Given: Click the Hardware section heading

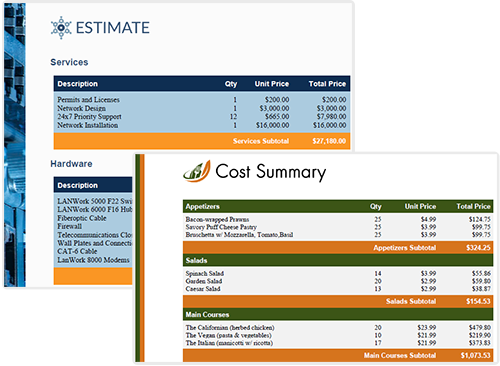Looking at the screenshot, I should [71, 164].
